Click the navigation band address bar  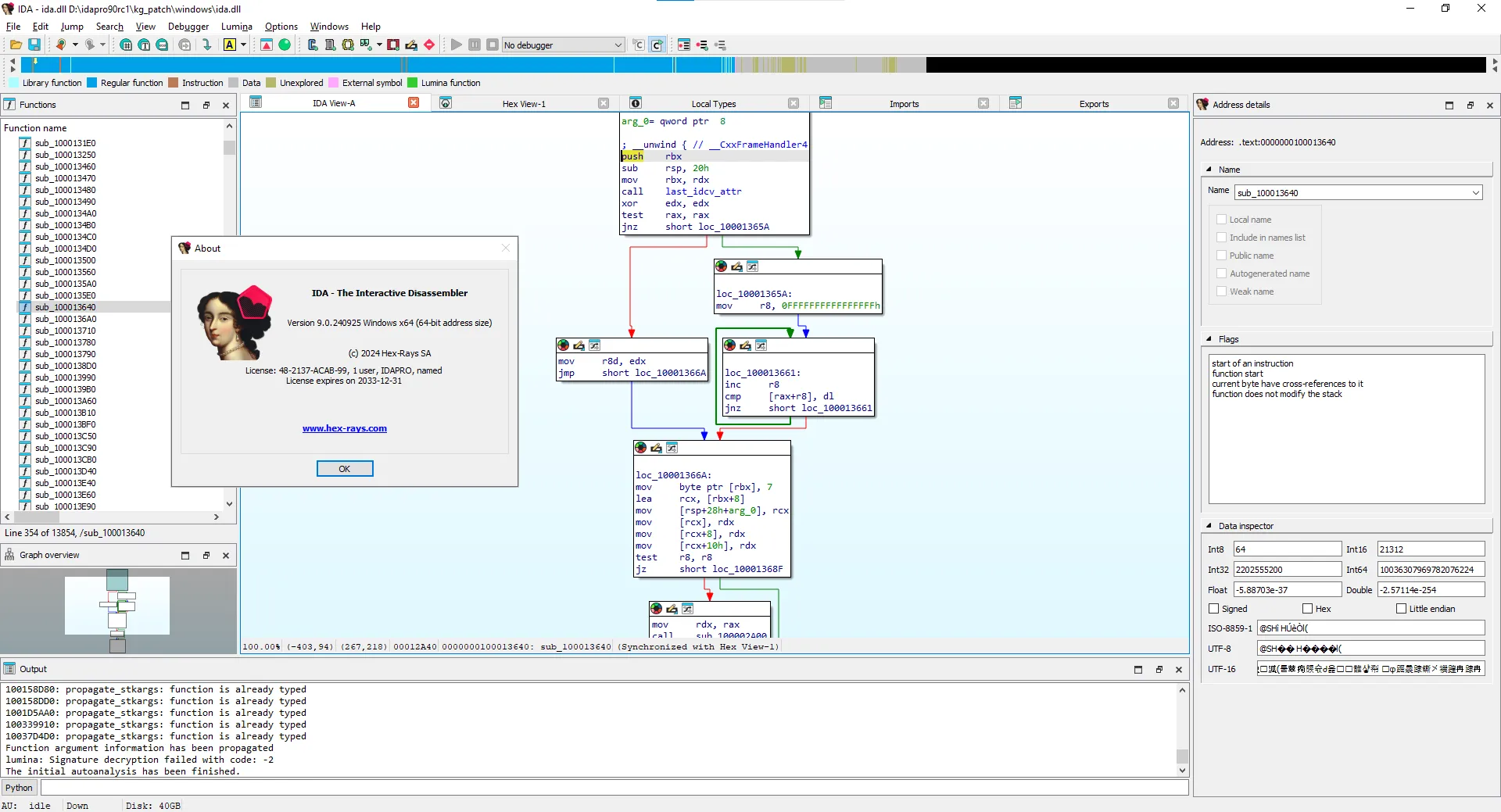pos(754,65)
